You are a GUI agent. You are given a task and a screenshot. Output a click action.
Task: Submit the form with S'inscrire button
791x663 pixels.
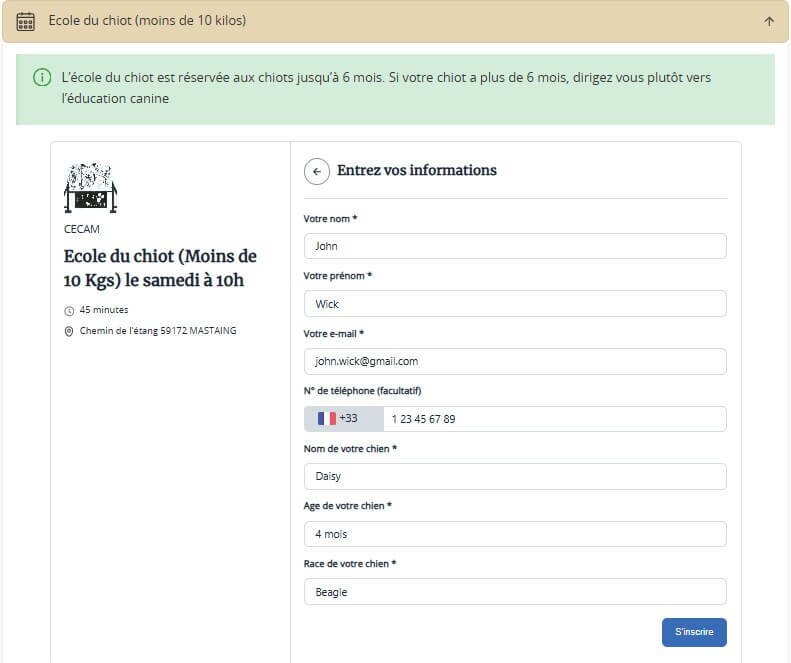click(693, 632)
